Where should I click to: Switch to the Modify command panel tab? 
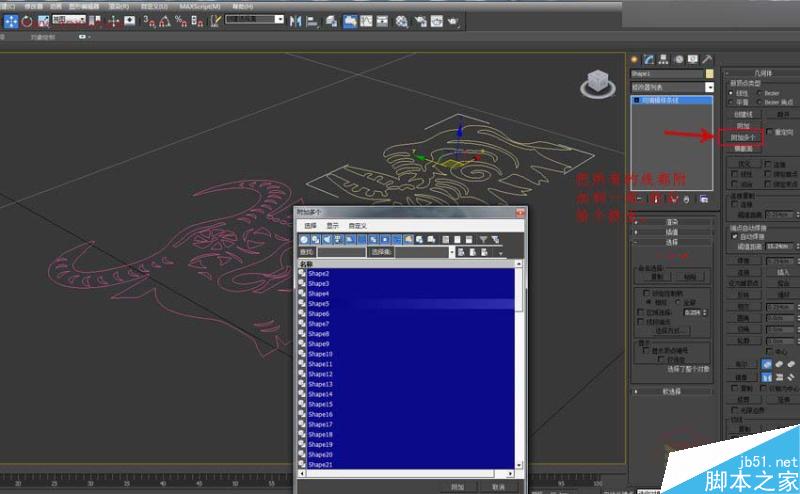pyautogui.click(x=648, y=60)
